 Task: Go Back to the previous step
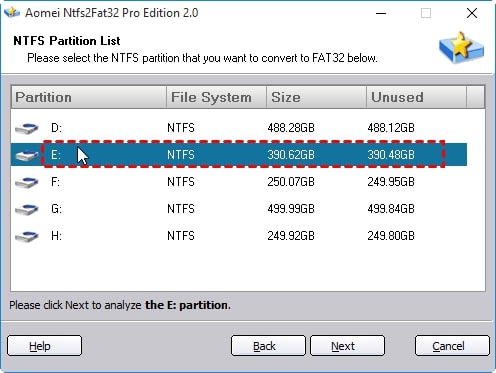(268, 346)
